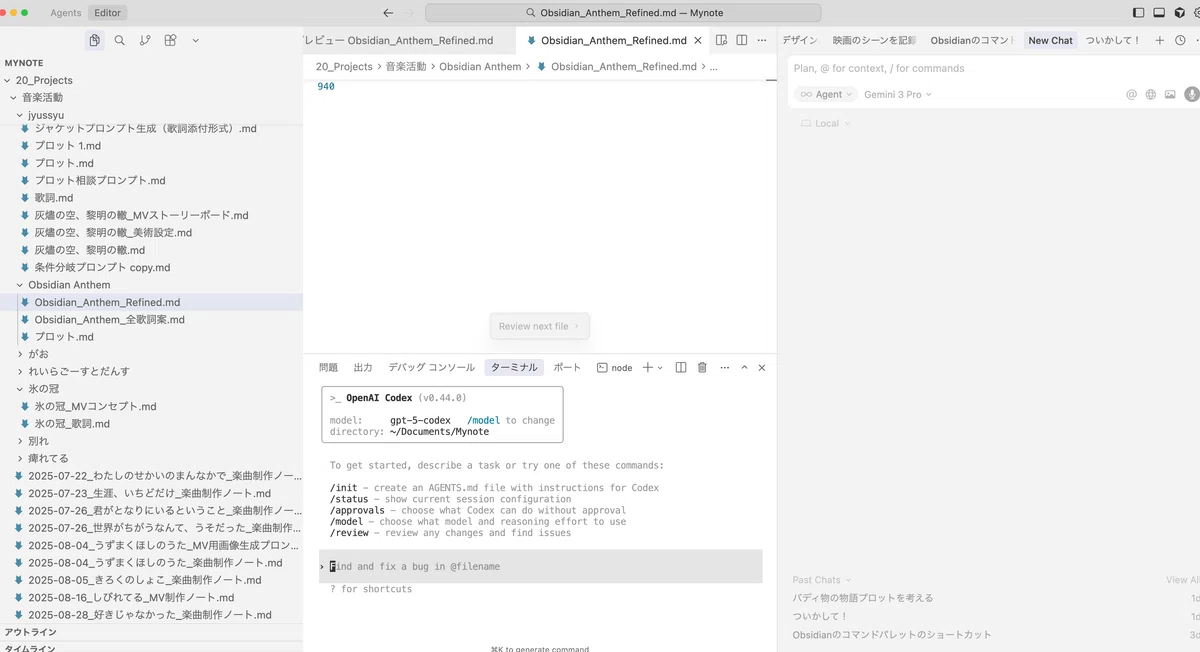Add context with the @ icon
Image resolution: width=1200 pixels, height=652 pixels.
1131,94
